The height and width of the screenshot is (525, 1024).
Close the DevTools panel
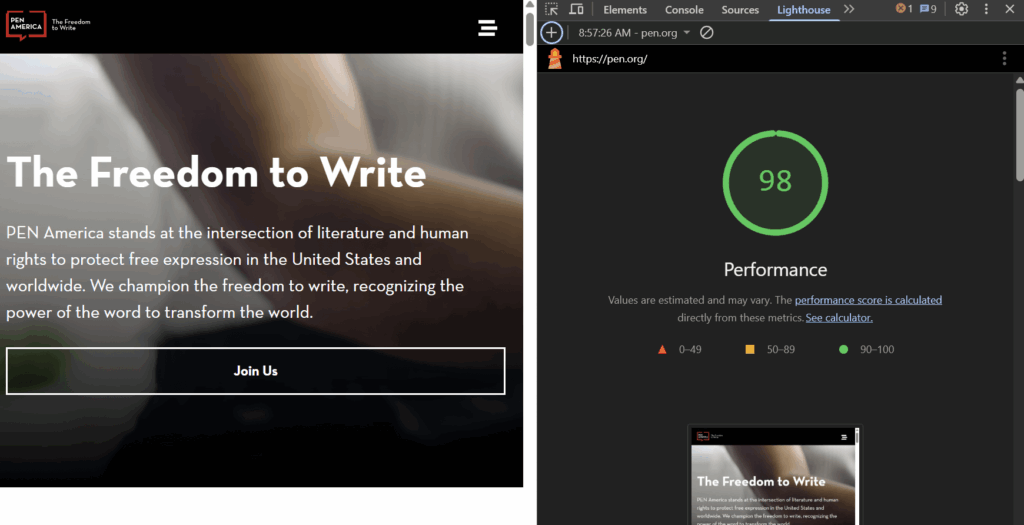click(1010, 9)
